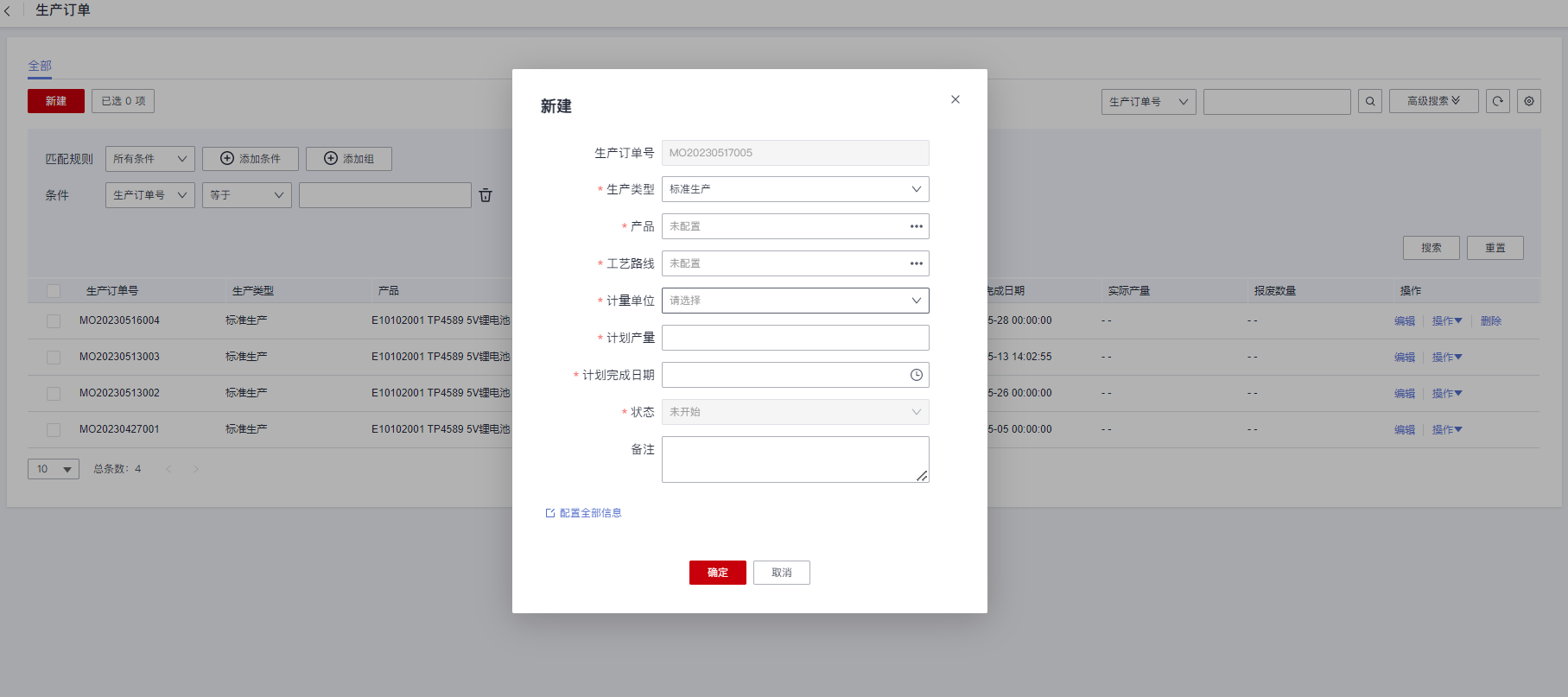This screenshot has height=697, width=1568.
Task: Delete the condition row with trash icon
Action: click(486, 195)
